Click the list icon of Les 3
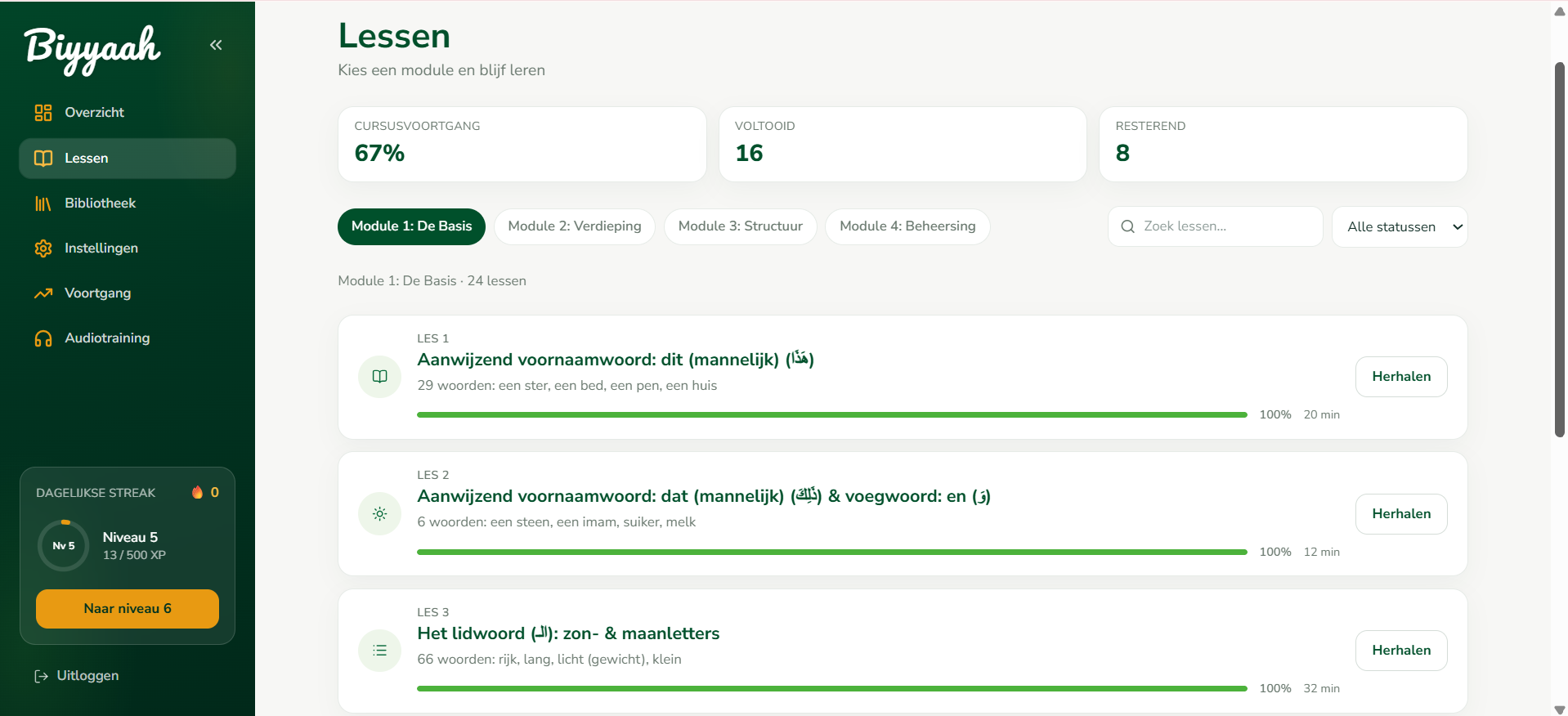 (379, 651)
